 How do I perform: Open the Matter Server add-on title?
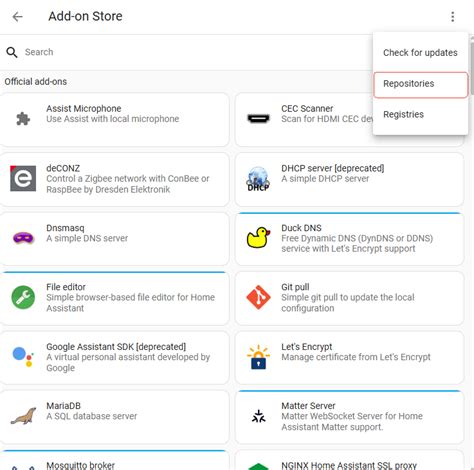[308, 406]
